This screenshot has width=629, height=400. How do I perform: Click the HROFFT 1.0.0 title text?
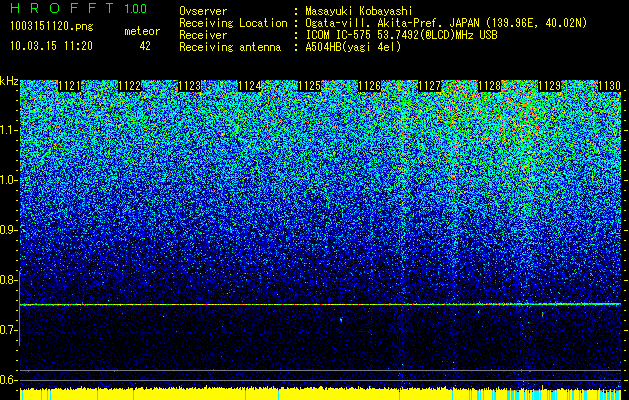point(78,8)
